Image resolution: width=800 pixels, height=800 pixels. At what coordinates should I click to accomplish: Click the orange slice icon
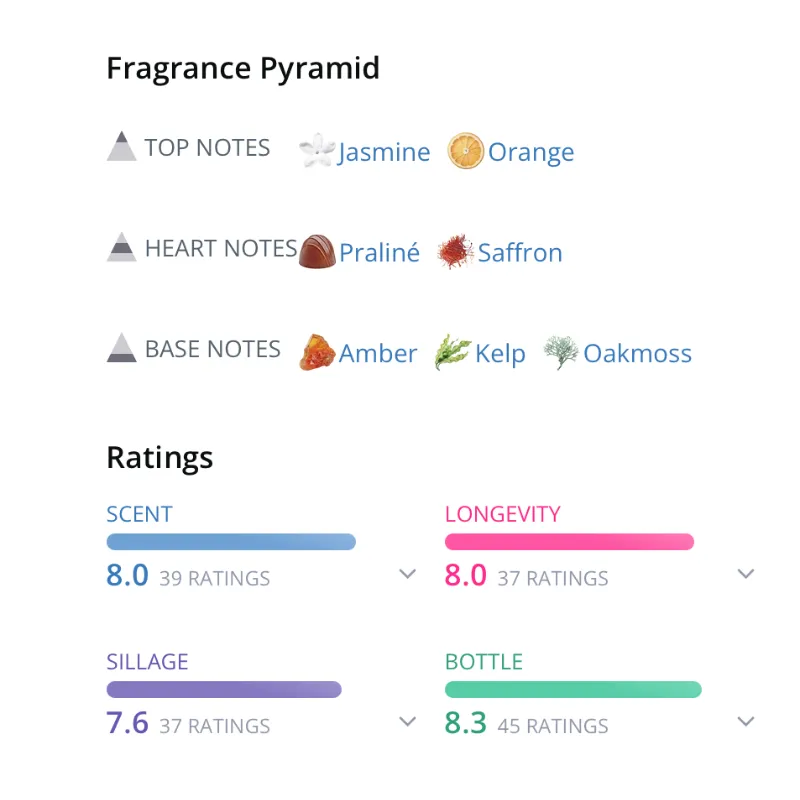click(x=466, y=152)
